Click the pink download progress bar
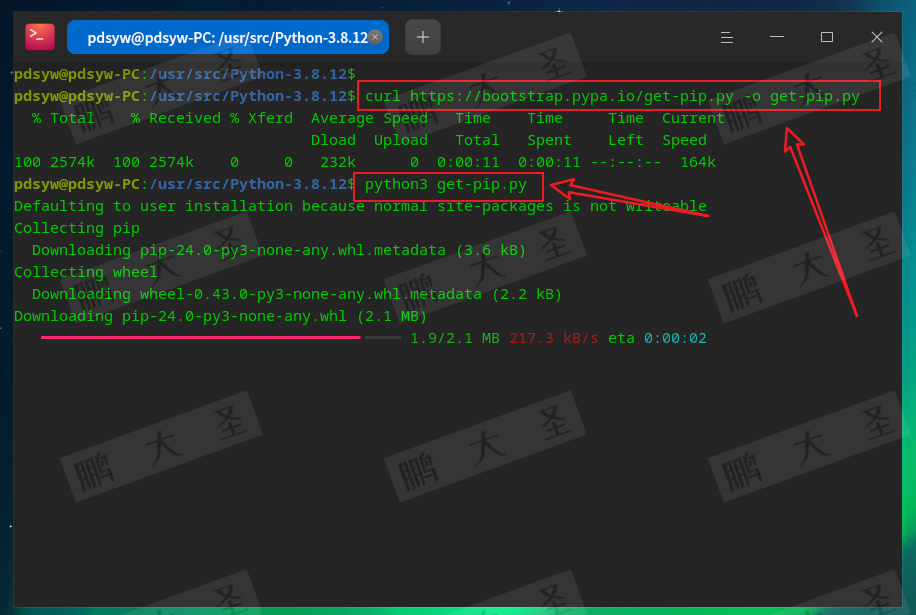The width and height of the screenshot is (916, 615). pos(200,338)
